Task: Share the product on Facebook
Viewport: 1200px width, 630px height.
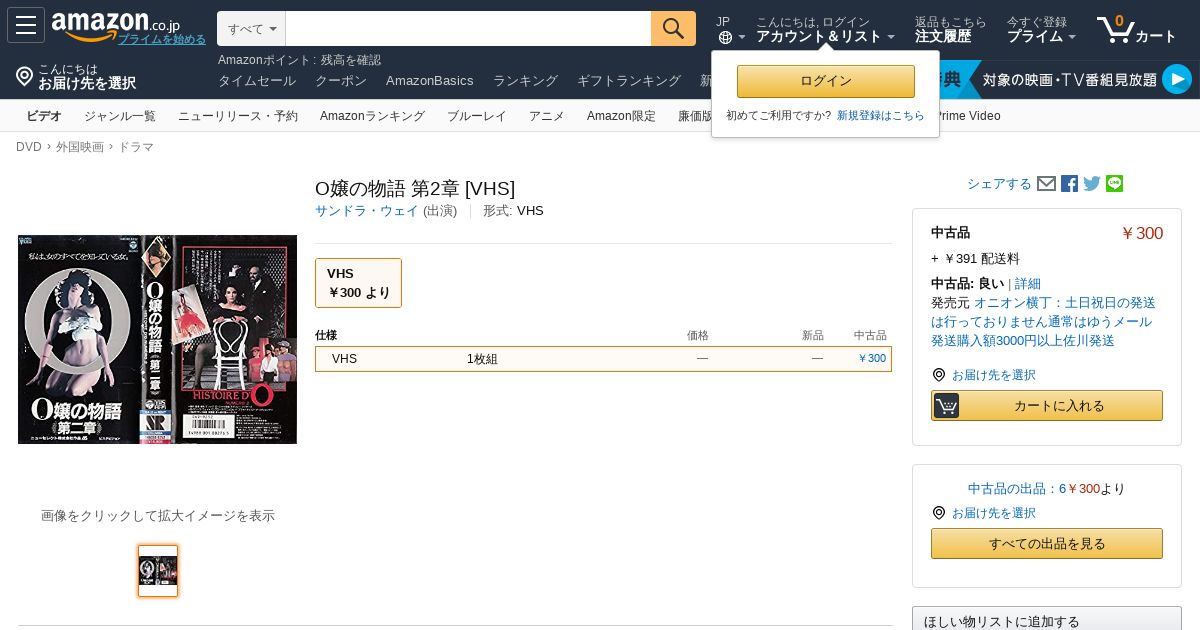Action: (1069, 184)
